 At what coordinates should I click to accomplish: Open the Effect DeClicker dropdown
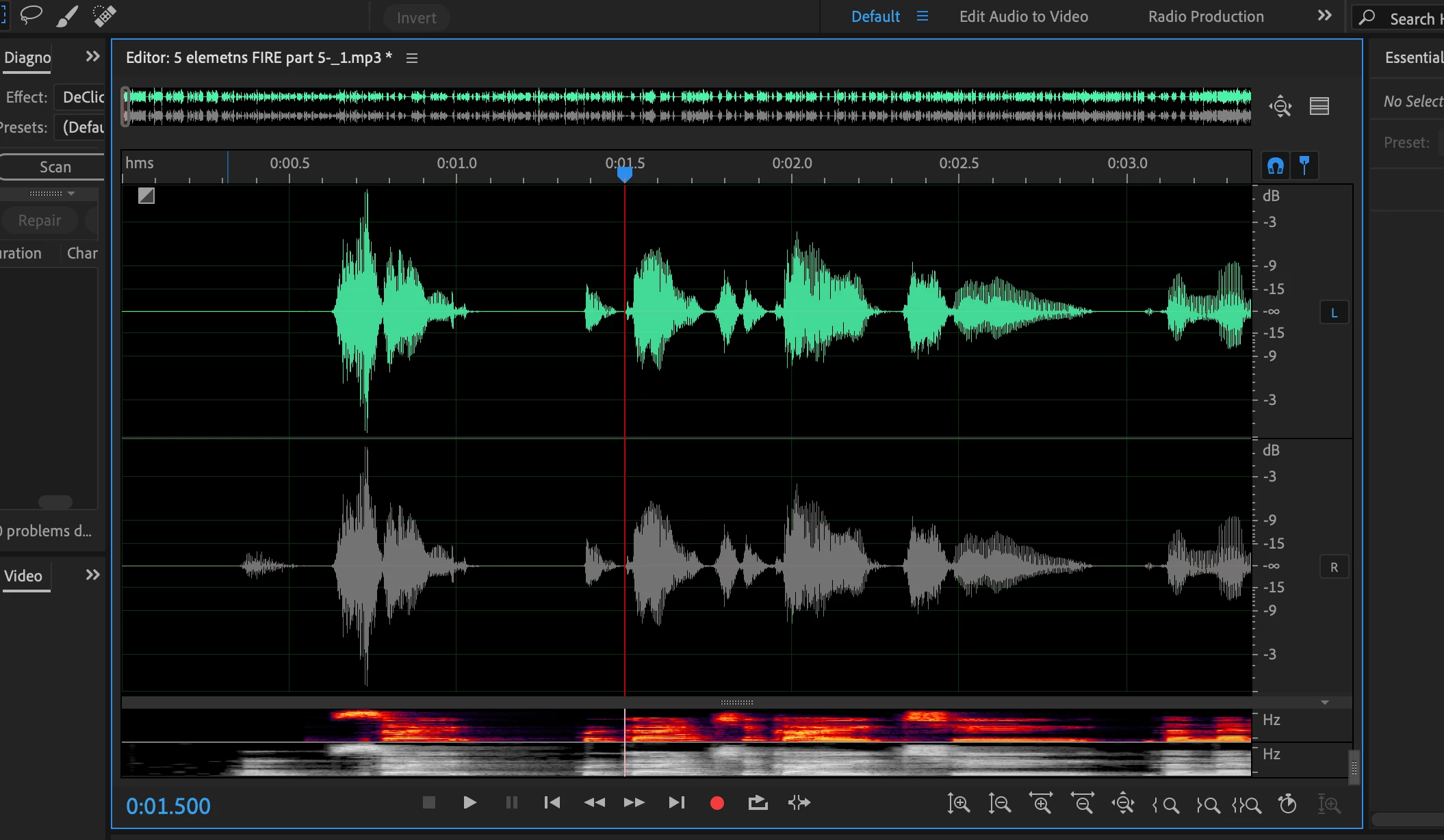(82, 97)
